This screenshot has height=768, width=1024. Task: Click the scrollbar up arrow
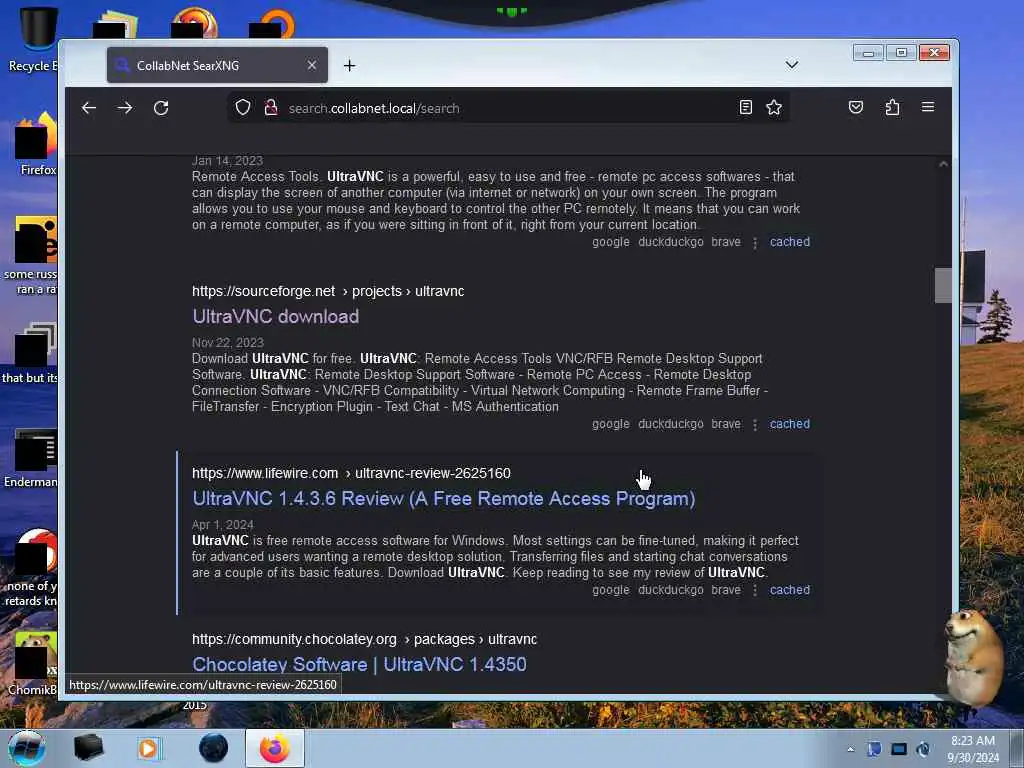[x=943, y=164]
